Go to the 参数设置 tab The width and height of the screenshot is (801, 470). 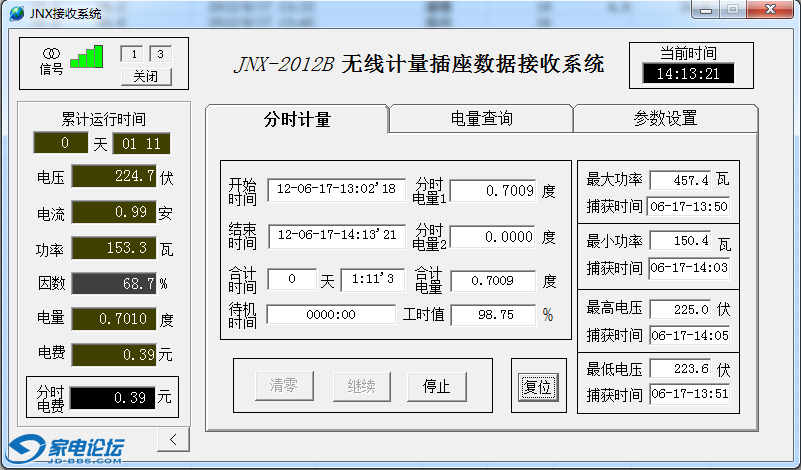[x=665, y=118]
